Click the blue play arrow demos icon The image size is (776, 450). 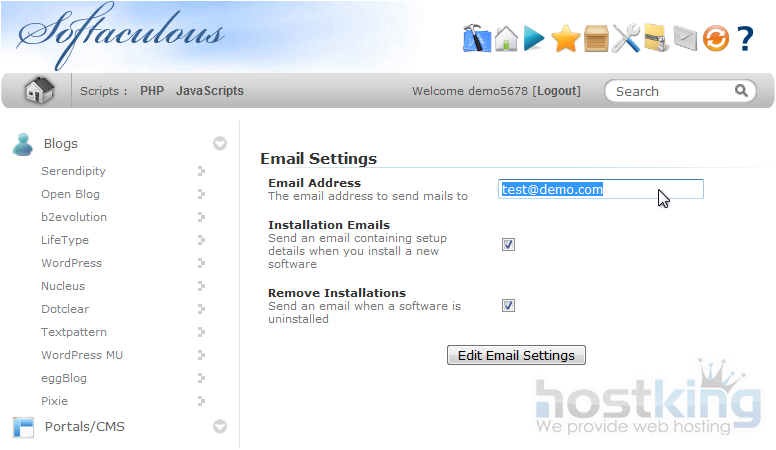tap(535, 39)
